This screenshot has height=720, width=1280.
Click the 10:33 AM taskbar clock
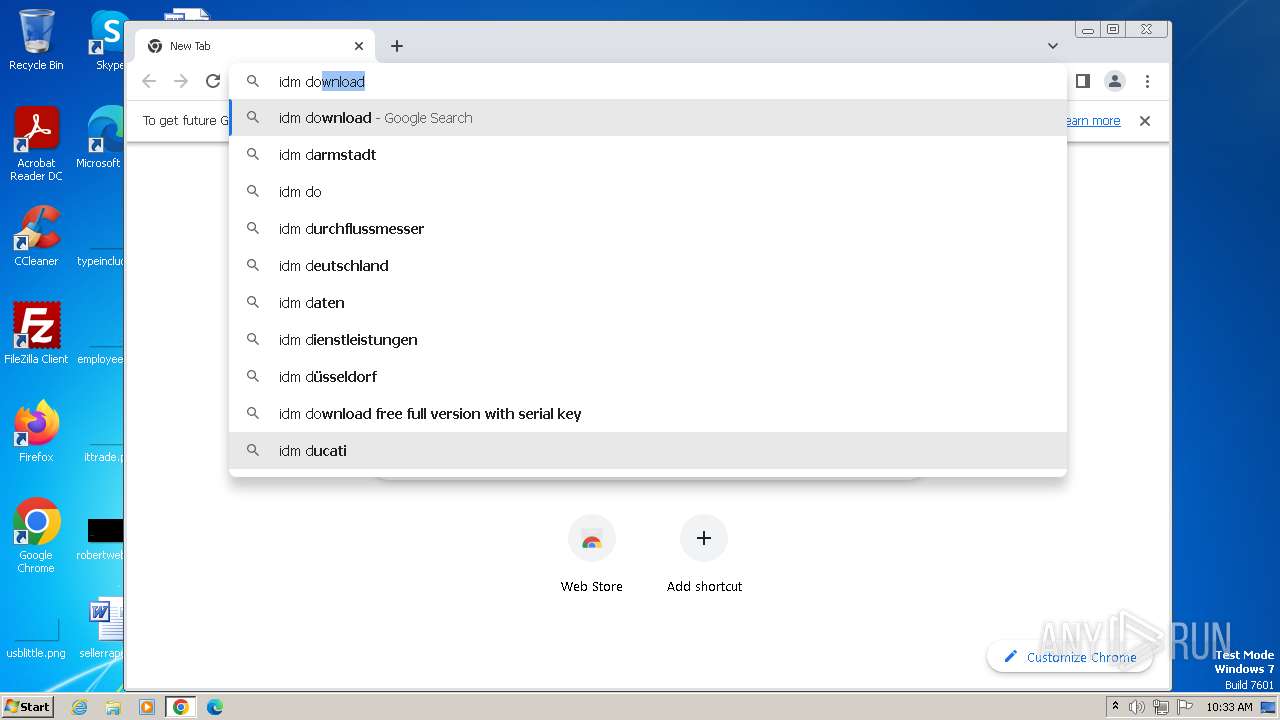pyautogui.click(x=1229, y=707)
